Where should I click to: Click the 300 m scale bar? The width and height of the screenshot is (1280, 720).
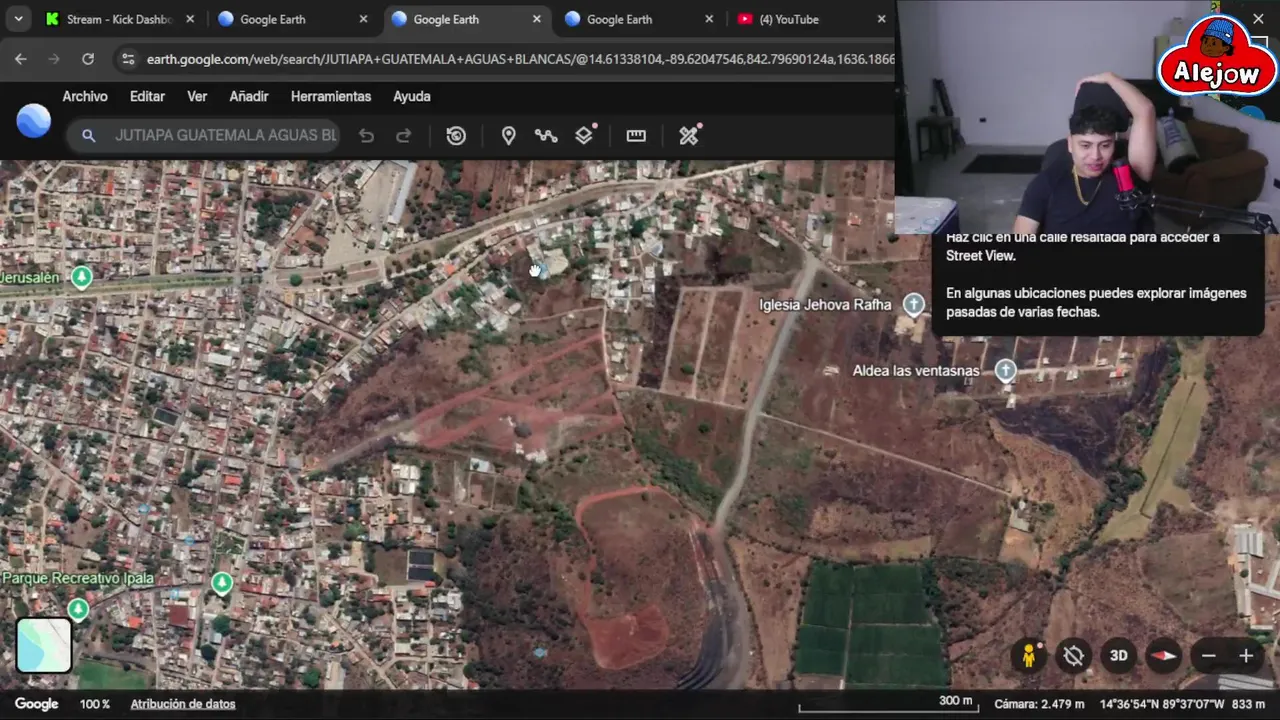tap(887, 704)
